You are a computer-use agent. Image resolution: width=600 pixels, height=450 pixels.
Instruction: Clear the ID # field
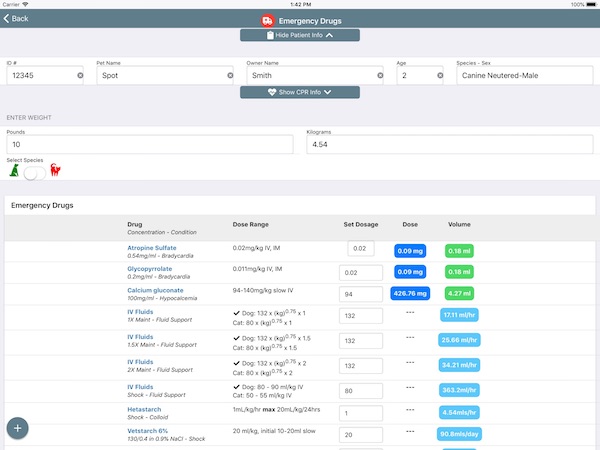(x=80, y=75)
